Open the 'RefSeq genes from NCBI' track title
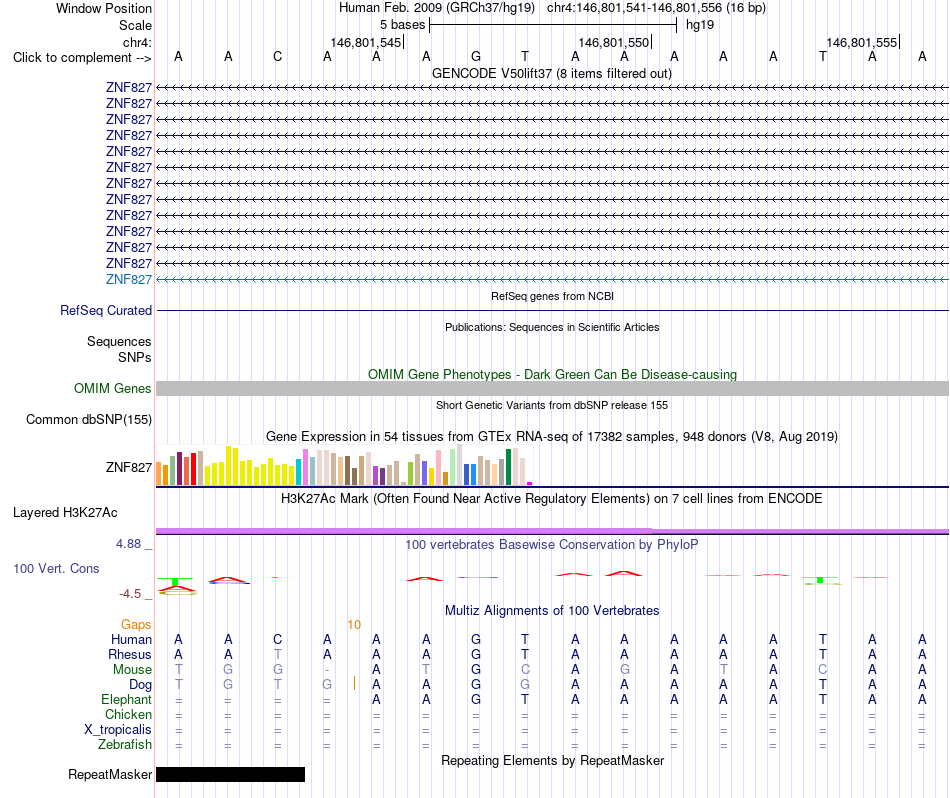This screenshot has width=950, height=798. tap(552, 296)
